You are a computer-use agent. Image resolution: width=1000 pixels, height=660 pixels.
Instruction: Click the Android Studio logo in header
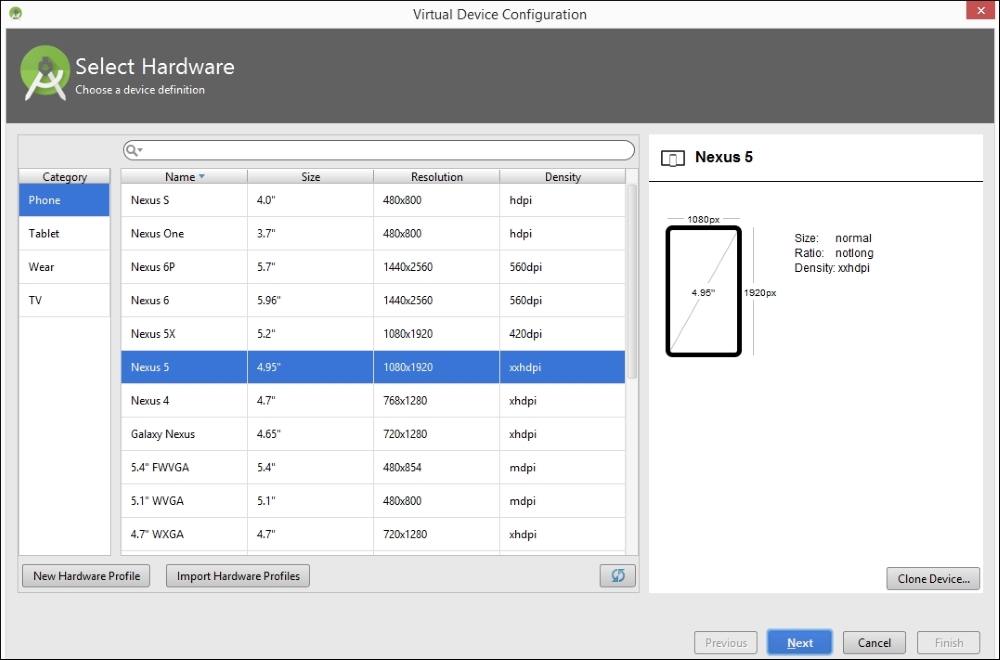(x=45, y=73)
